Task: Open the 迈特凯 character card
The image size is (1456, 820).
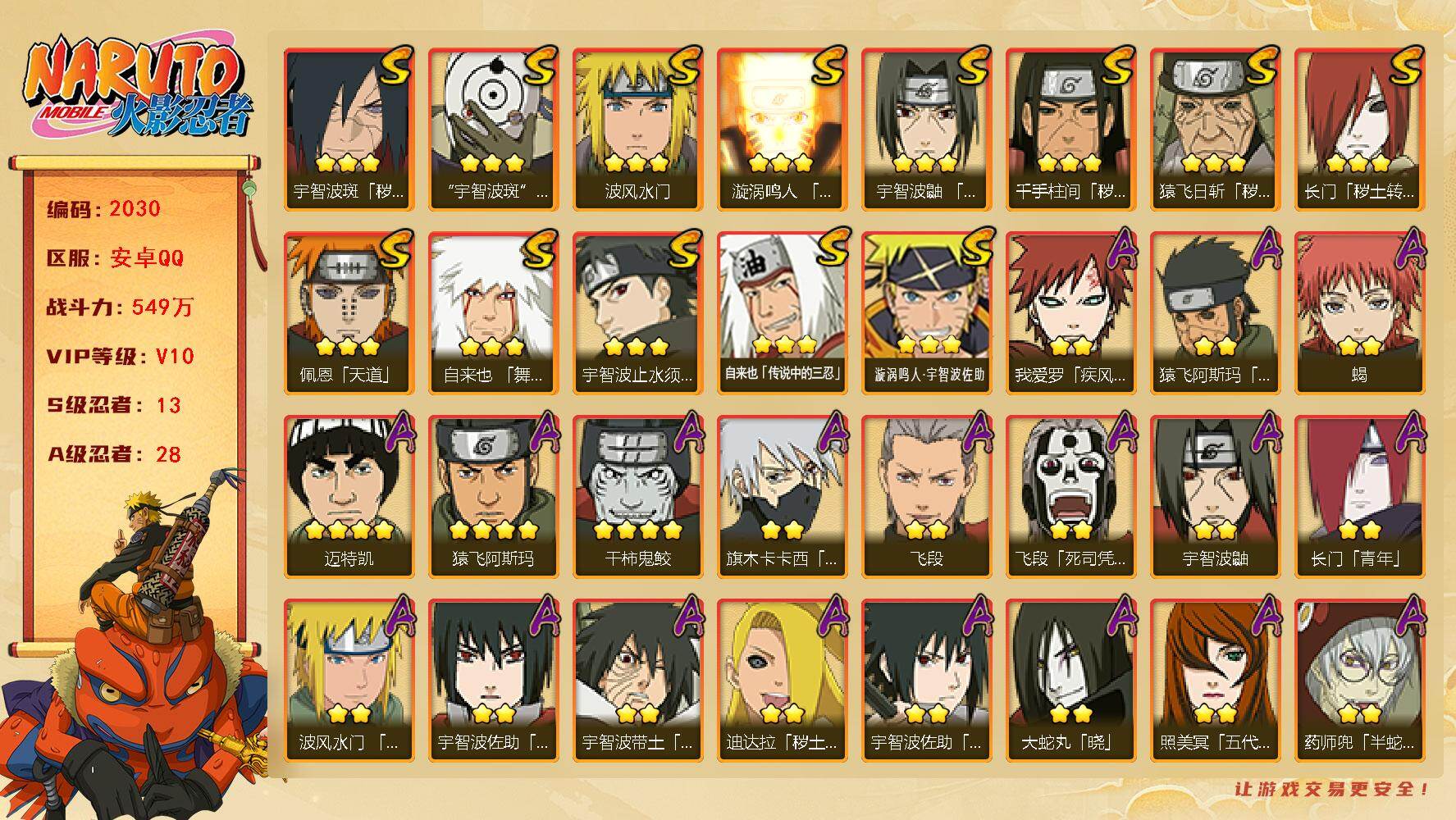Action: [x=349, y=496]
